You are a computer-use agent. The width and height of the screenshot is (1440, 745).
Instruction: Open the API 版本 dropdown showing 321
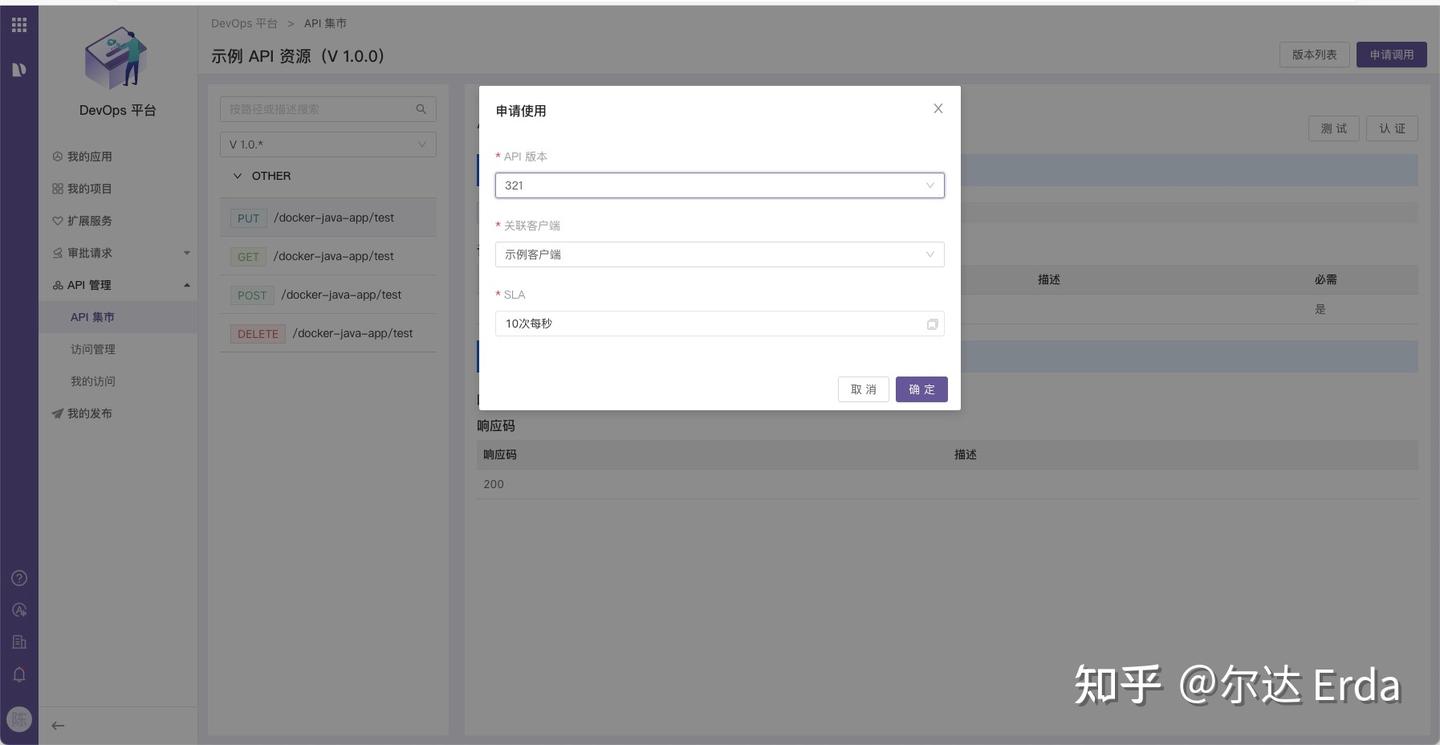click(x=719, y=185)
